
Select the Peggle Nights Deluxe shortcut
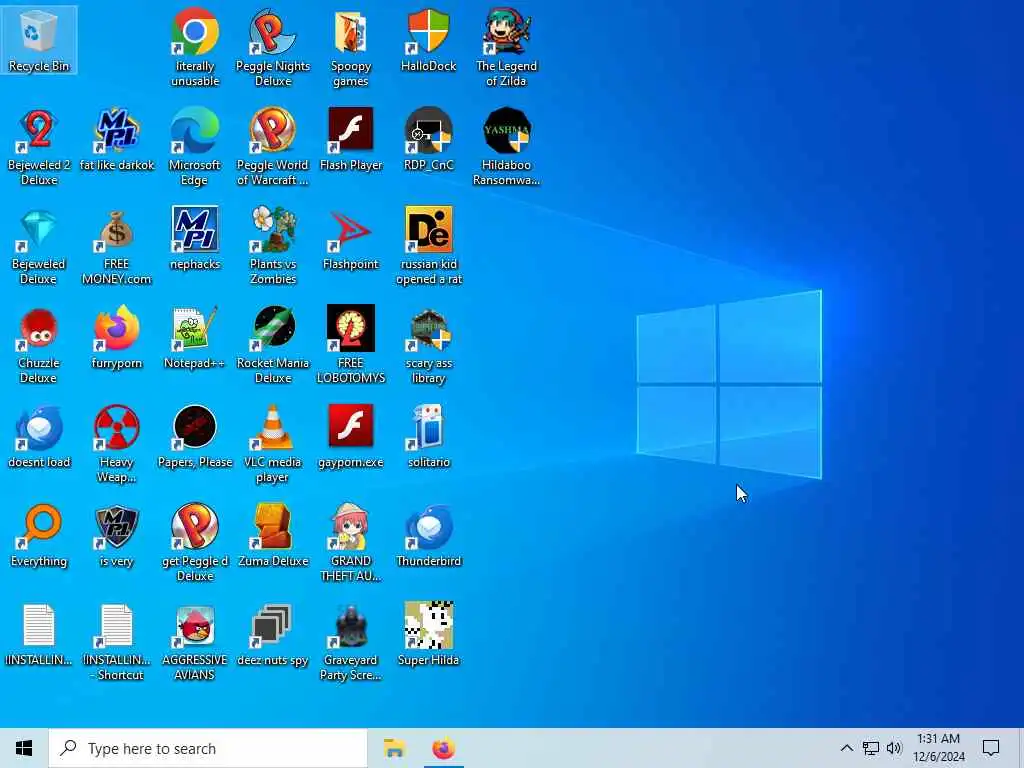pos(272,48)
